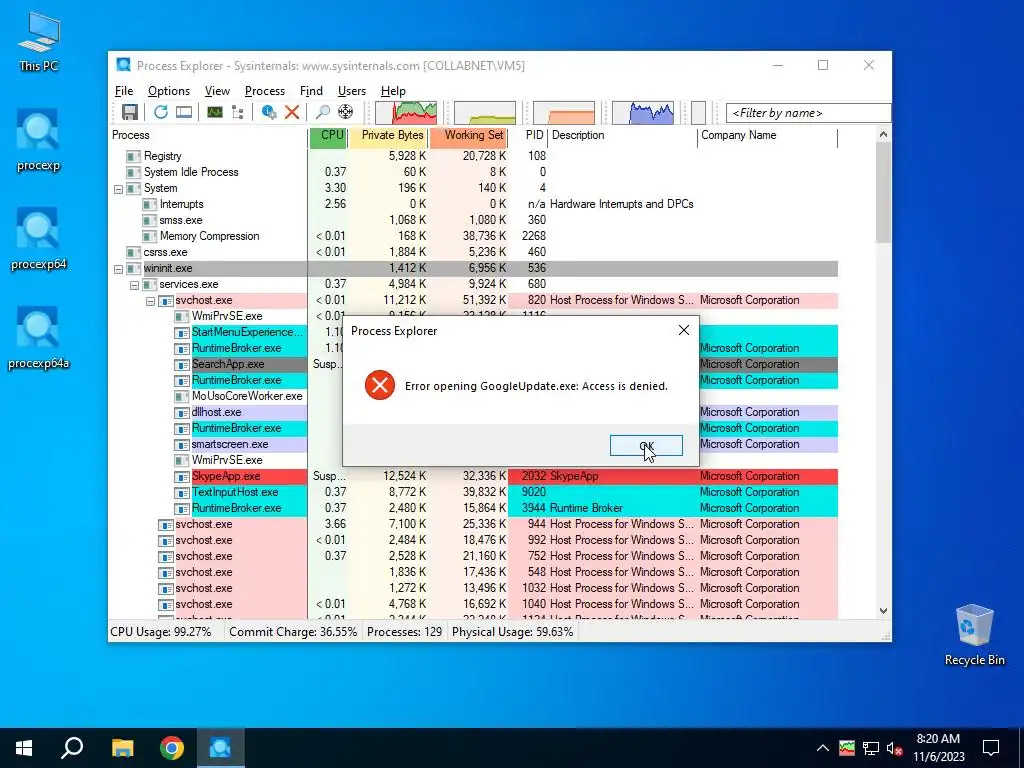Sort by the Process column header
The height and width of the screenshot is (768, 1024).
tap(208, 135)
